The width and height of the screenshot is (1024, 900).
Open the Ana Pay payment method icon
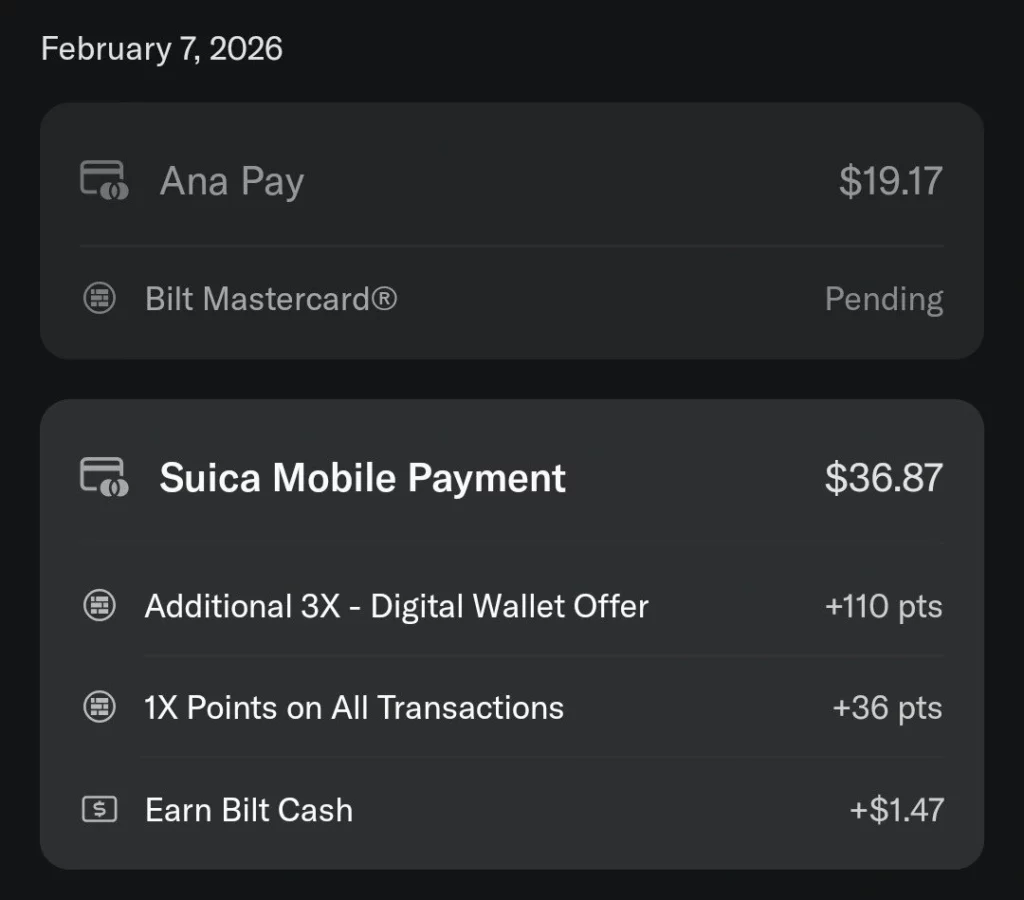click(104, 180)
